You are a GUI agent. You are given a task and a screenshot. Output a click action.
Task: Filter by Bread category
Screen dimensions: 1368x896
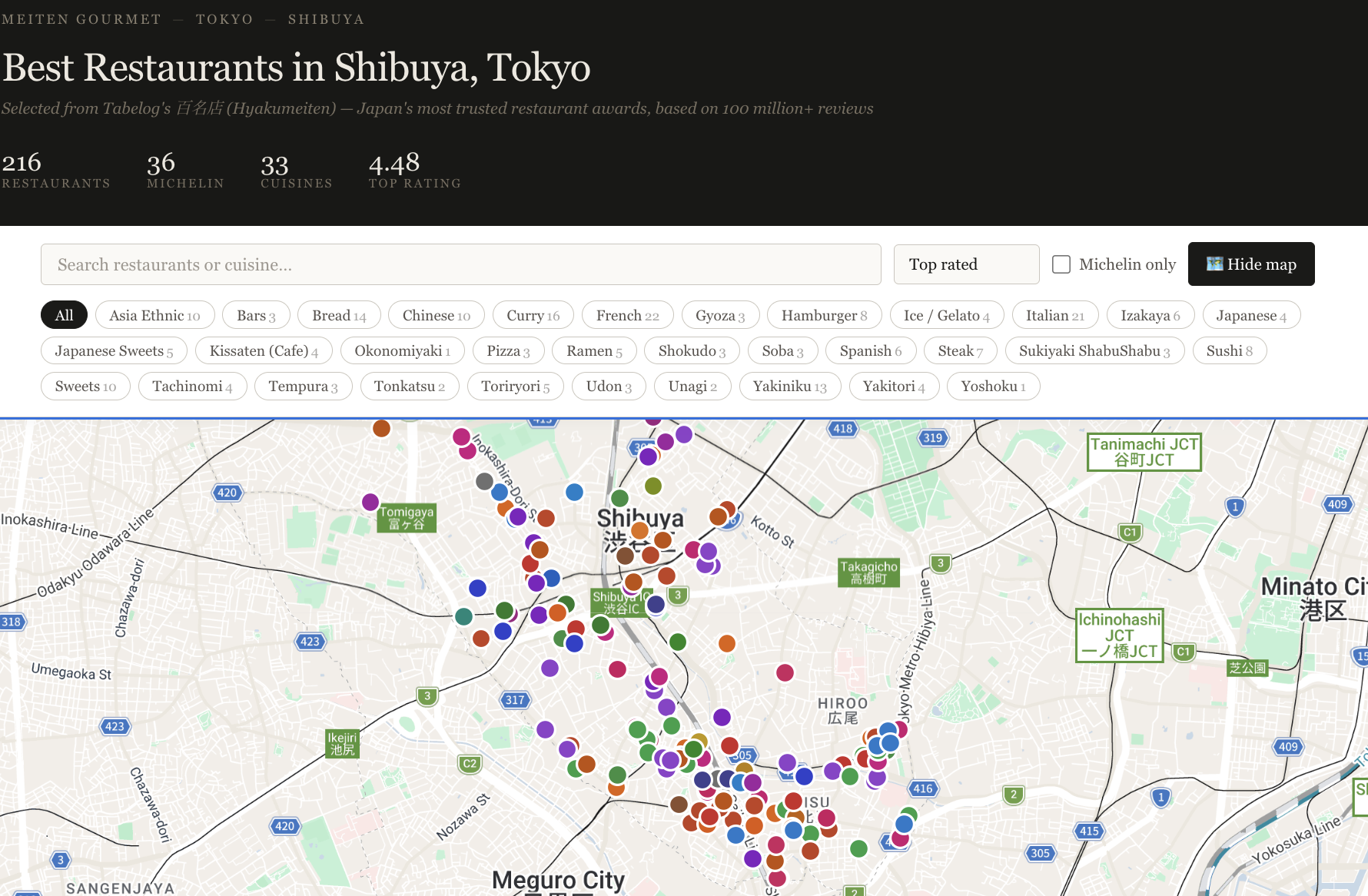pyautogui.click(x=339, y=315)
